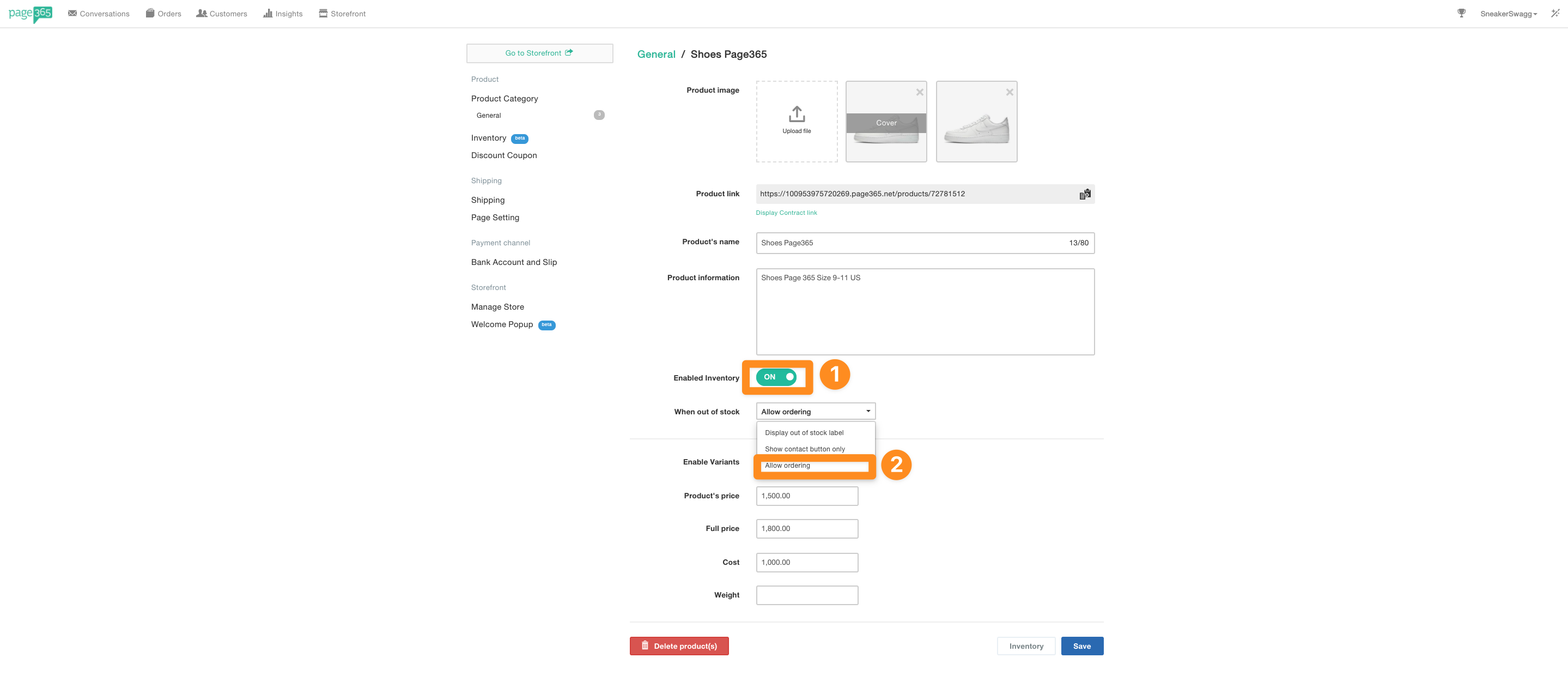Click the trophy icon in top bar

(1461, 14)
